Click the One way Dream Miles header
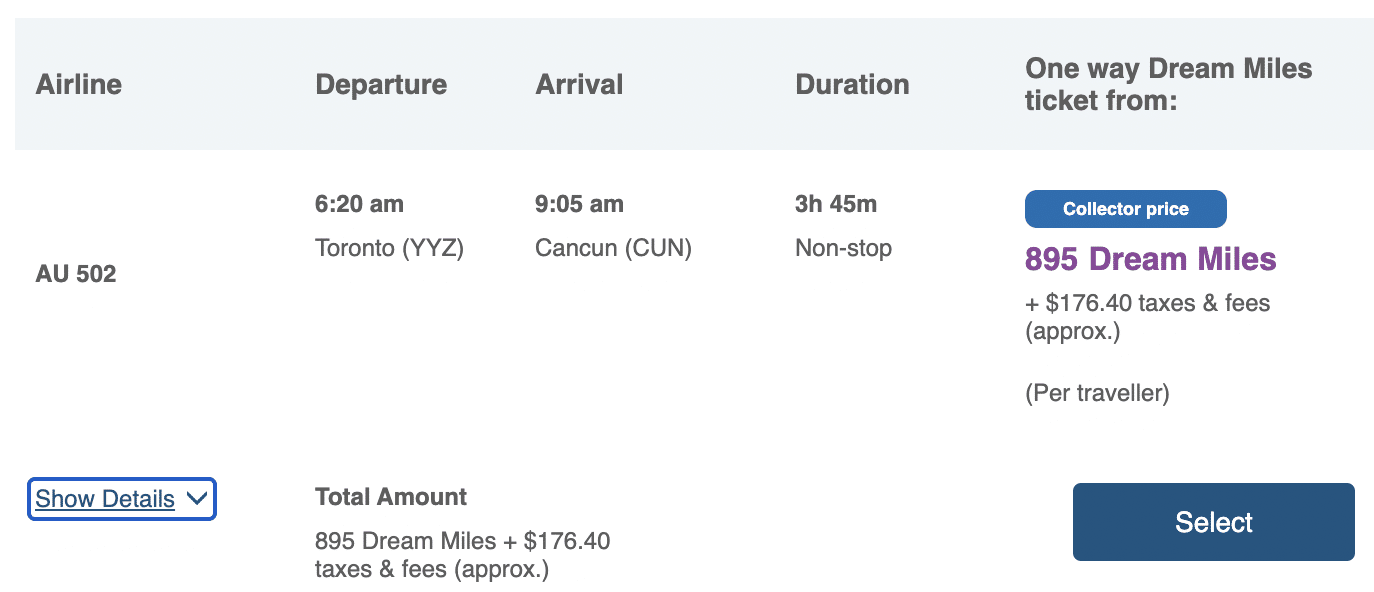 (1168, 84)
